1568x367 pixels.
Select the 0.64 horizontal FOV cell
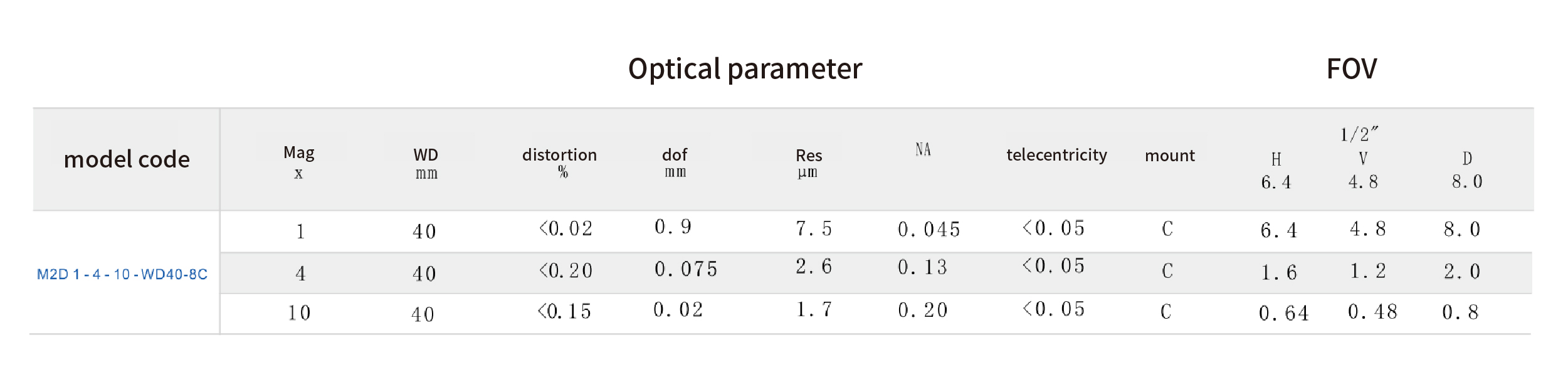[1283, 313]
